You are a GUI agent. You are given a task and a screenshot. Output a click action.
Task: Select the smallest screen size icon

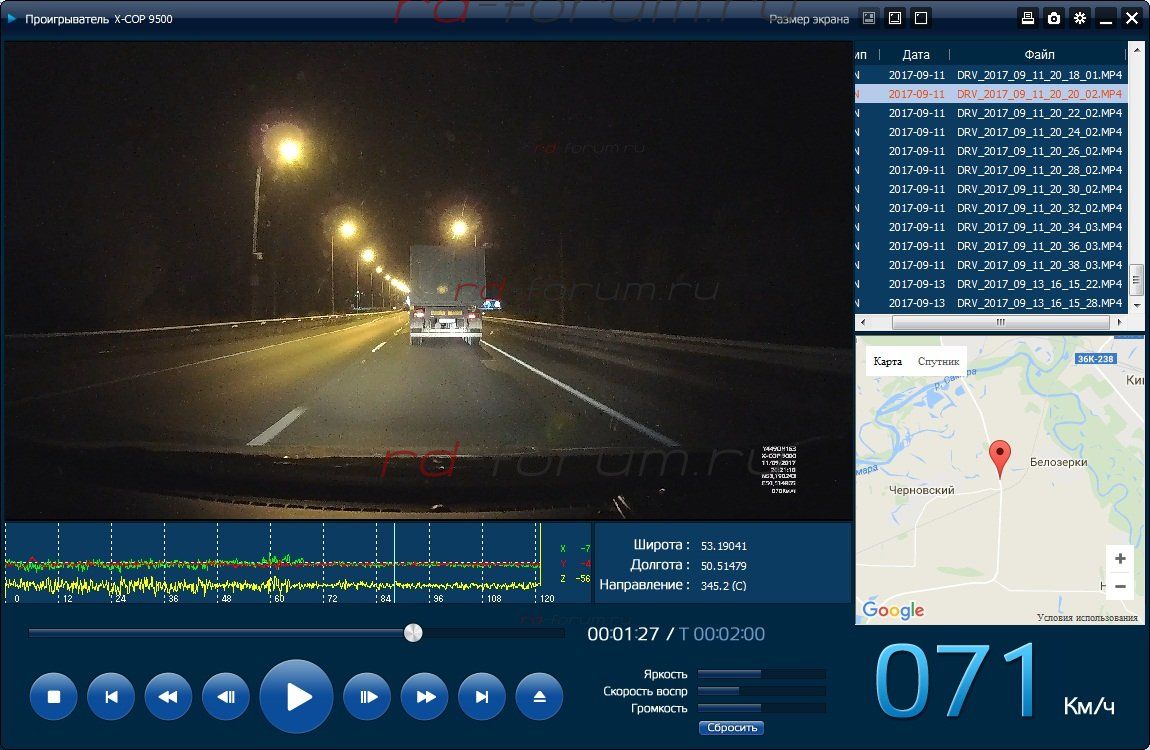pyautogui.click(x=869, y=18)
